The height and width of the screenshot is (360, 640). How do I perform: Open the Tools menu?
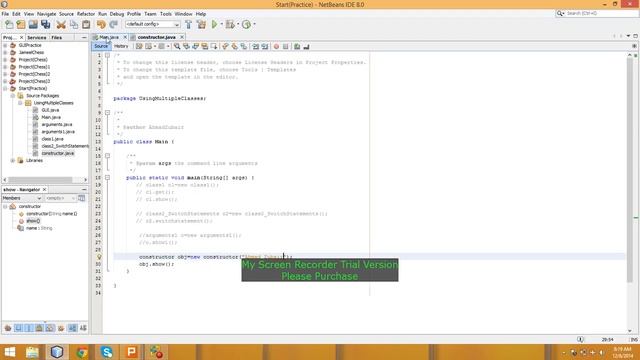[x=166, y=14]
